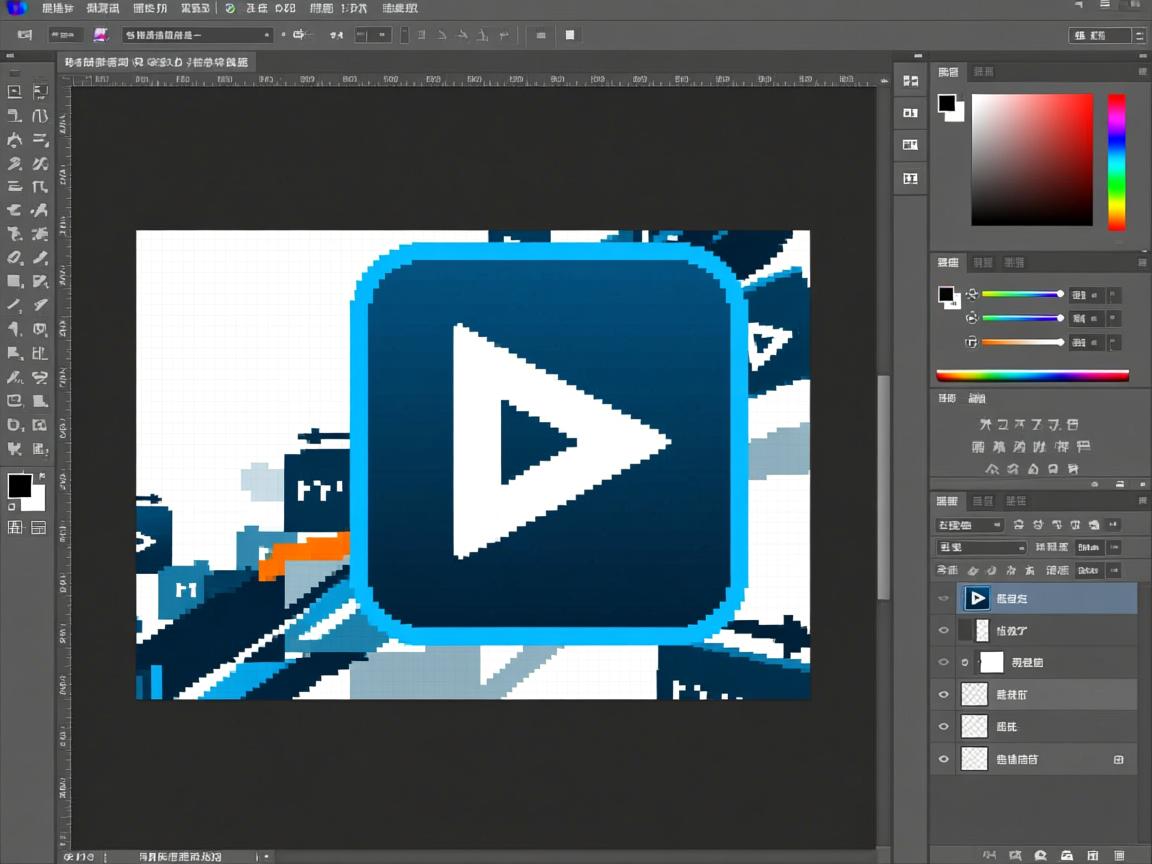The width and height of the screenshot is (1152, 864).
Task: Open the first menu in the menu bar
Action: [x=59, y=8]
